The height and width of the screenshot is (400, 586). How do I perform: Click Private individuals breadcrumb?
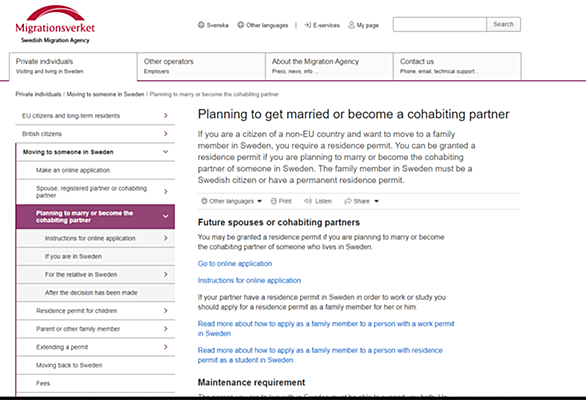[x=38, y=94]
